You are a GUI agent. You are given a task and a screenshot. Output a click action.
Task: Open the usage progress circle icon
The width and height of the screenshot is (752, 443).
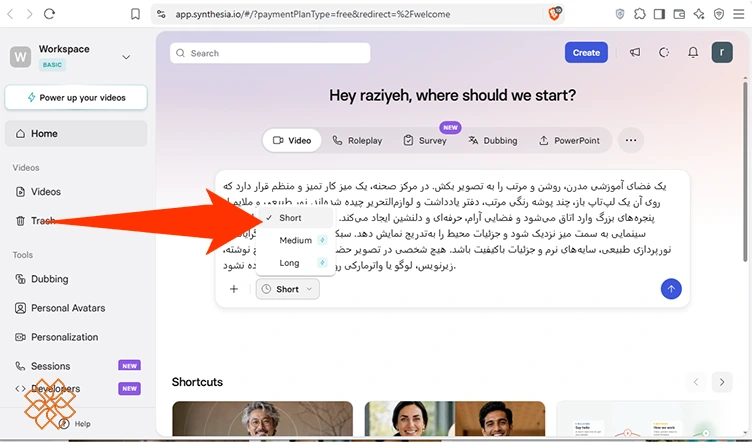664,52
